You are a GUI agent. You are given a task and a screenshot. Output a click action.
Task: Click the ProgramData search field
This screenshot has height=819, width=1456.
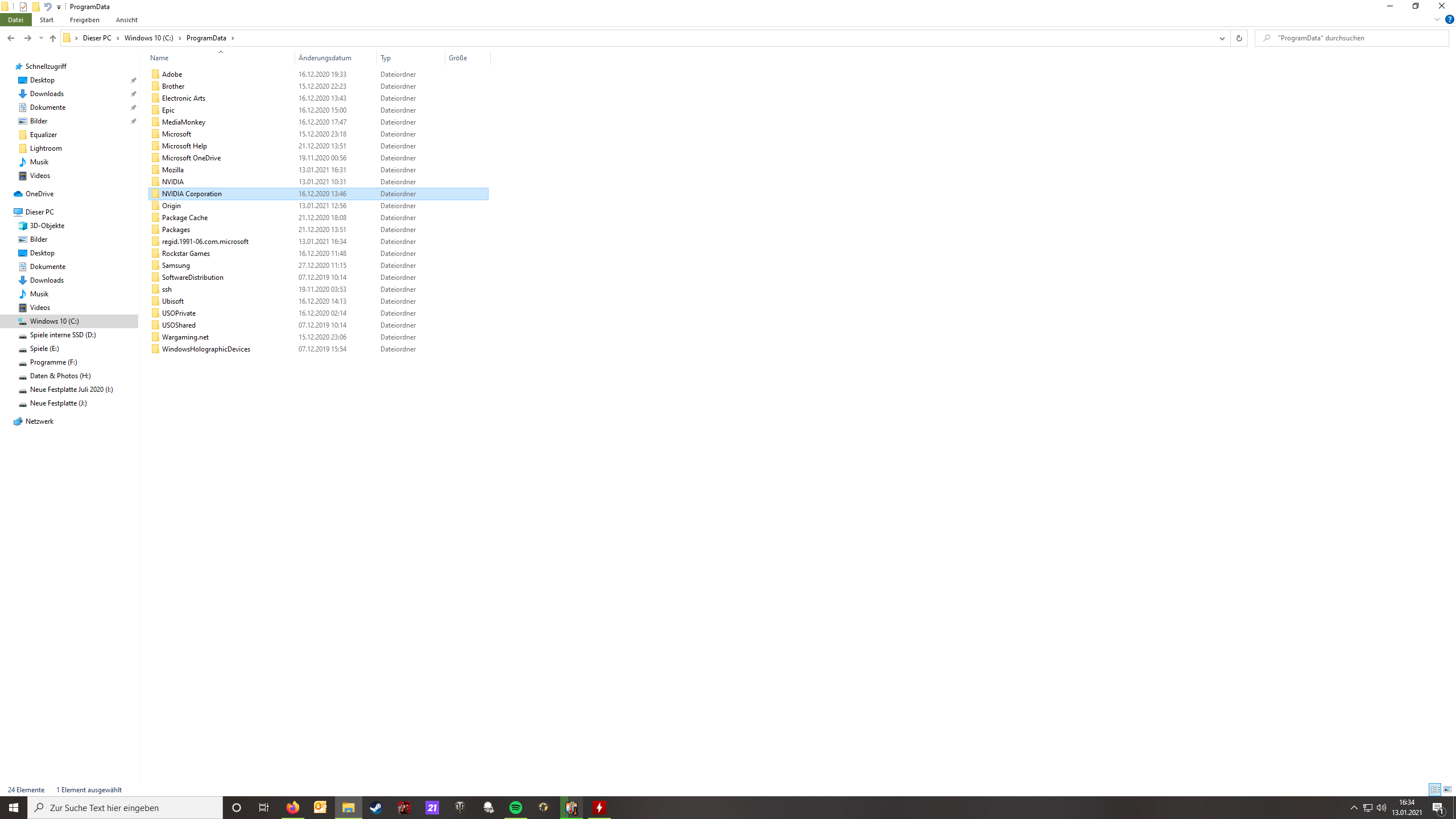pos(1354,38)
